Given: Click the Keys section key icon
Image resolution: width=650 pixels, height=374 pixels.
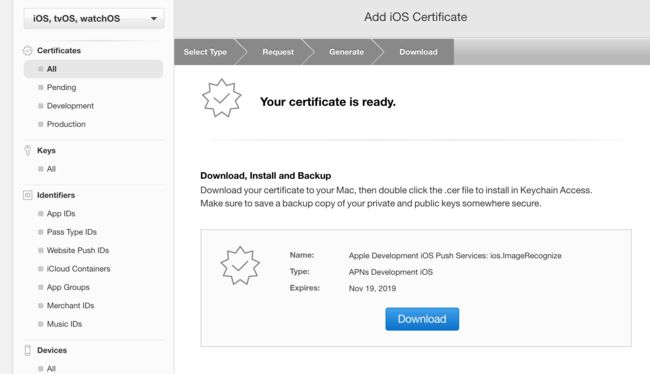Looking at the screenshot, I should [x=27, y=151].
